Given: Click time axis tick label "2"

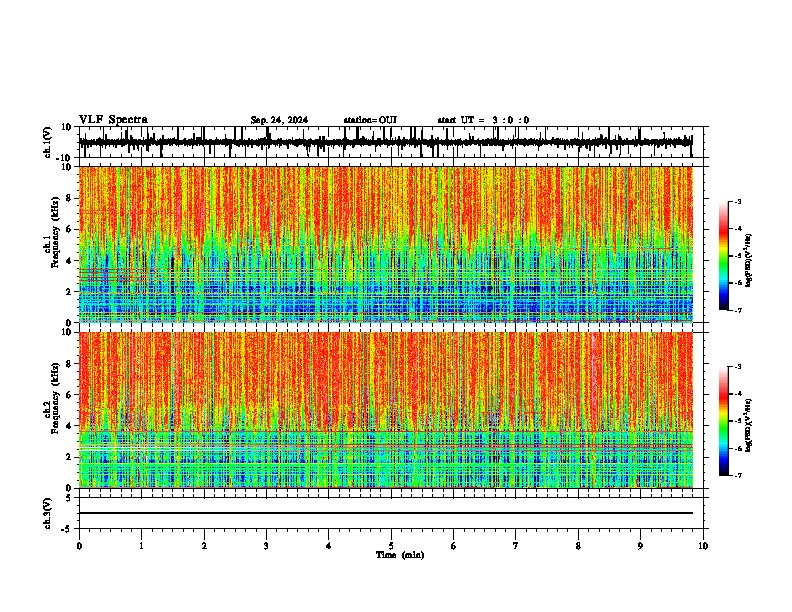Looking at the screenshot, I should (204, 546).
